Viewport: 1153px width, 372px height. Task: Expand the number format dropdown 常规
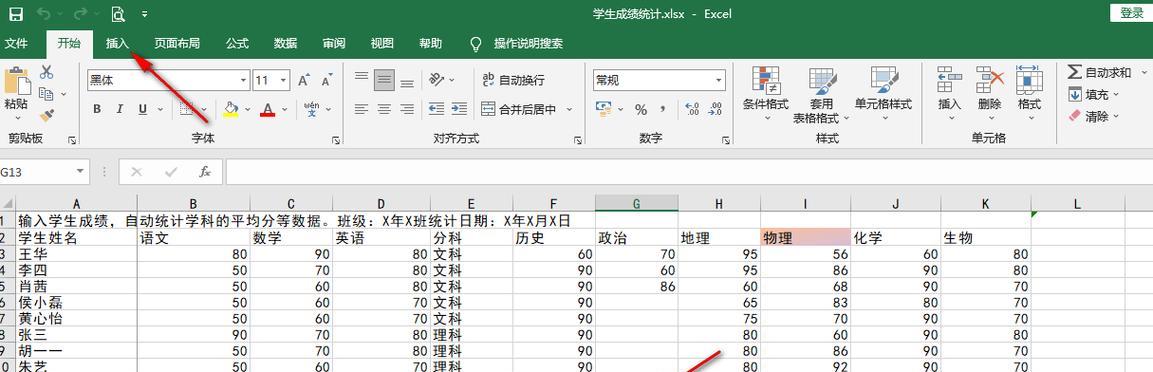pyautogui.click(x=718, y=79)
